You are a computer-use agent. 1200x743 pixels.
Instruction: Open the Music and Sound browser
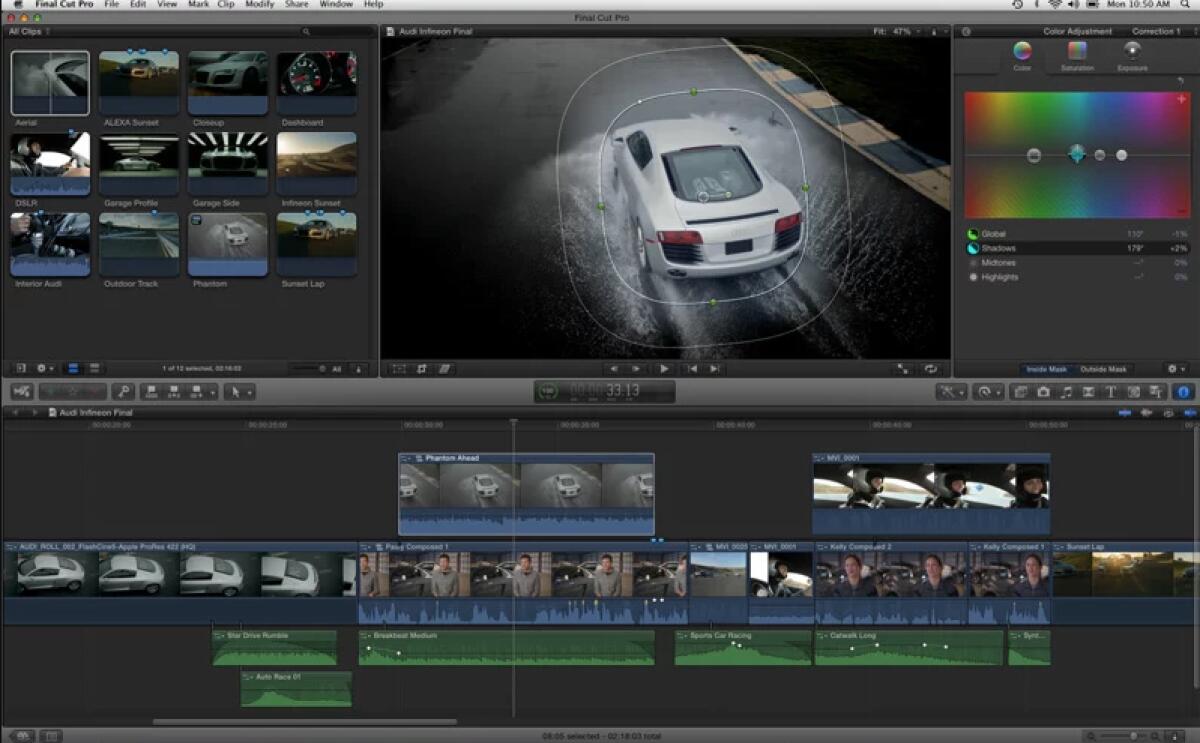point(1068,392)
